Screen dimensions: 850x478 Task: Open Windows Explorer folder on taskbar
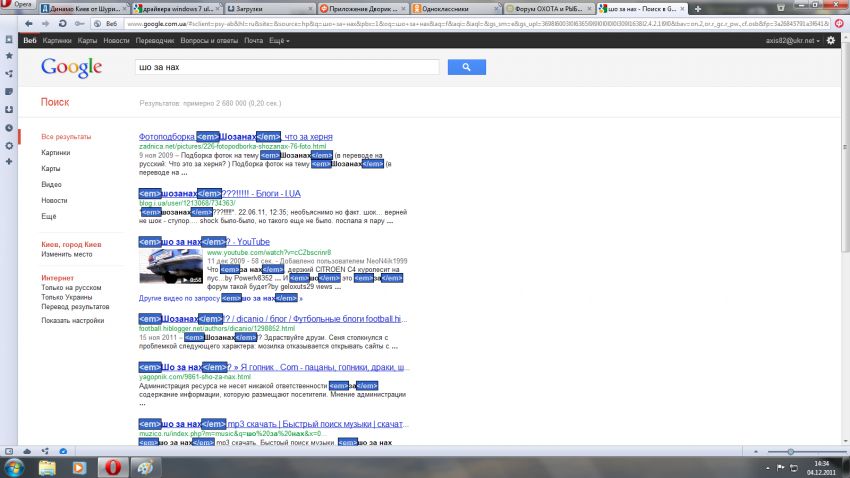(x=47, y=467)
